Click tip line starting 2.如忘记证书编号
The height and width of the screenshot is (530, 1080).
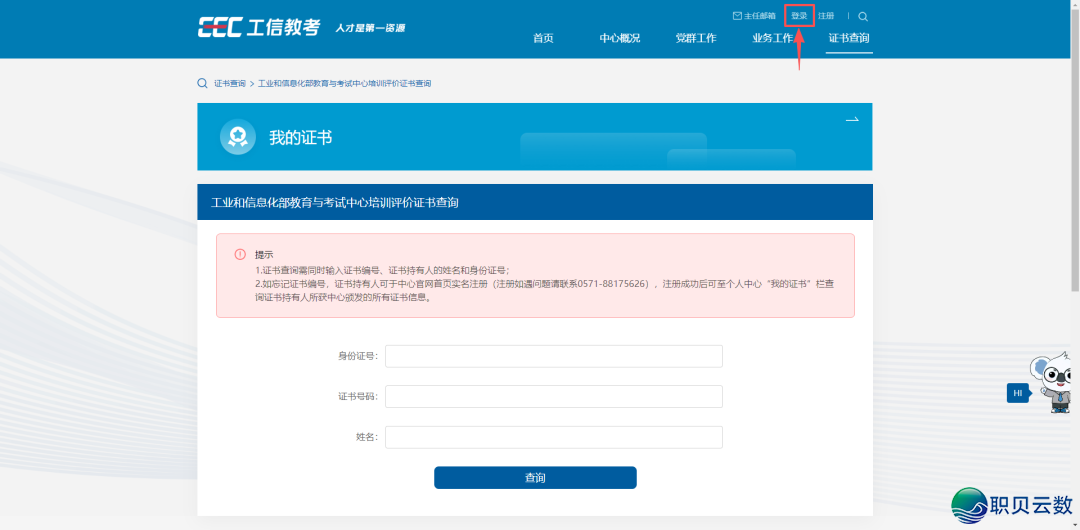(546, 291)
